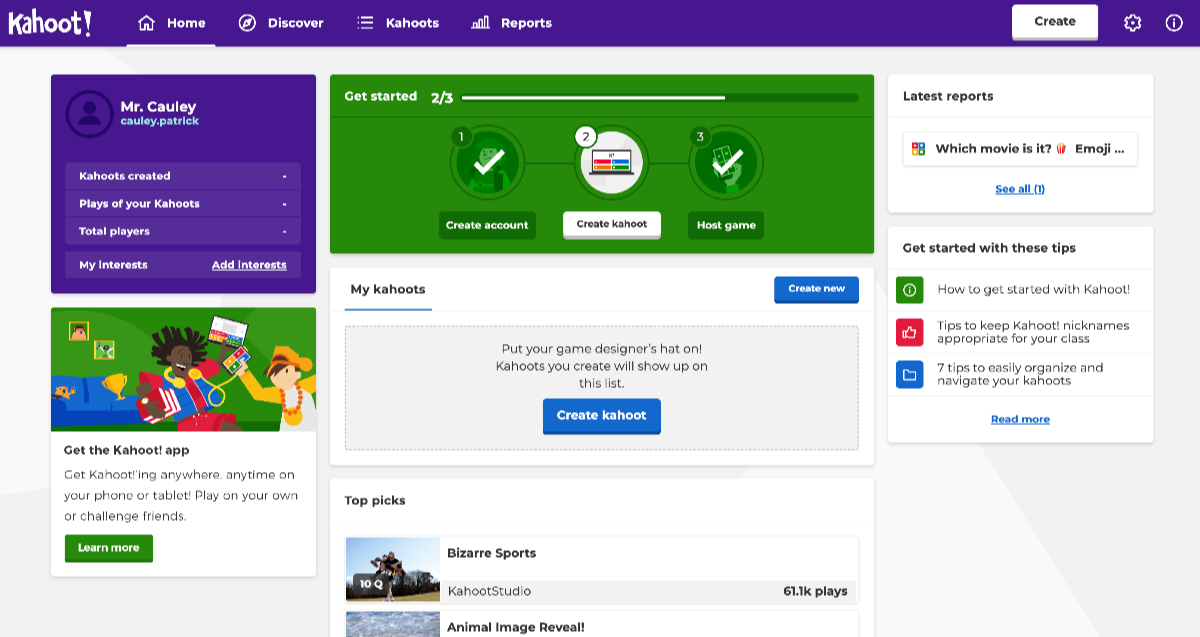
Task: Open the cauley.patrick username link
Action: coord(160,121)
